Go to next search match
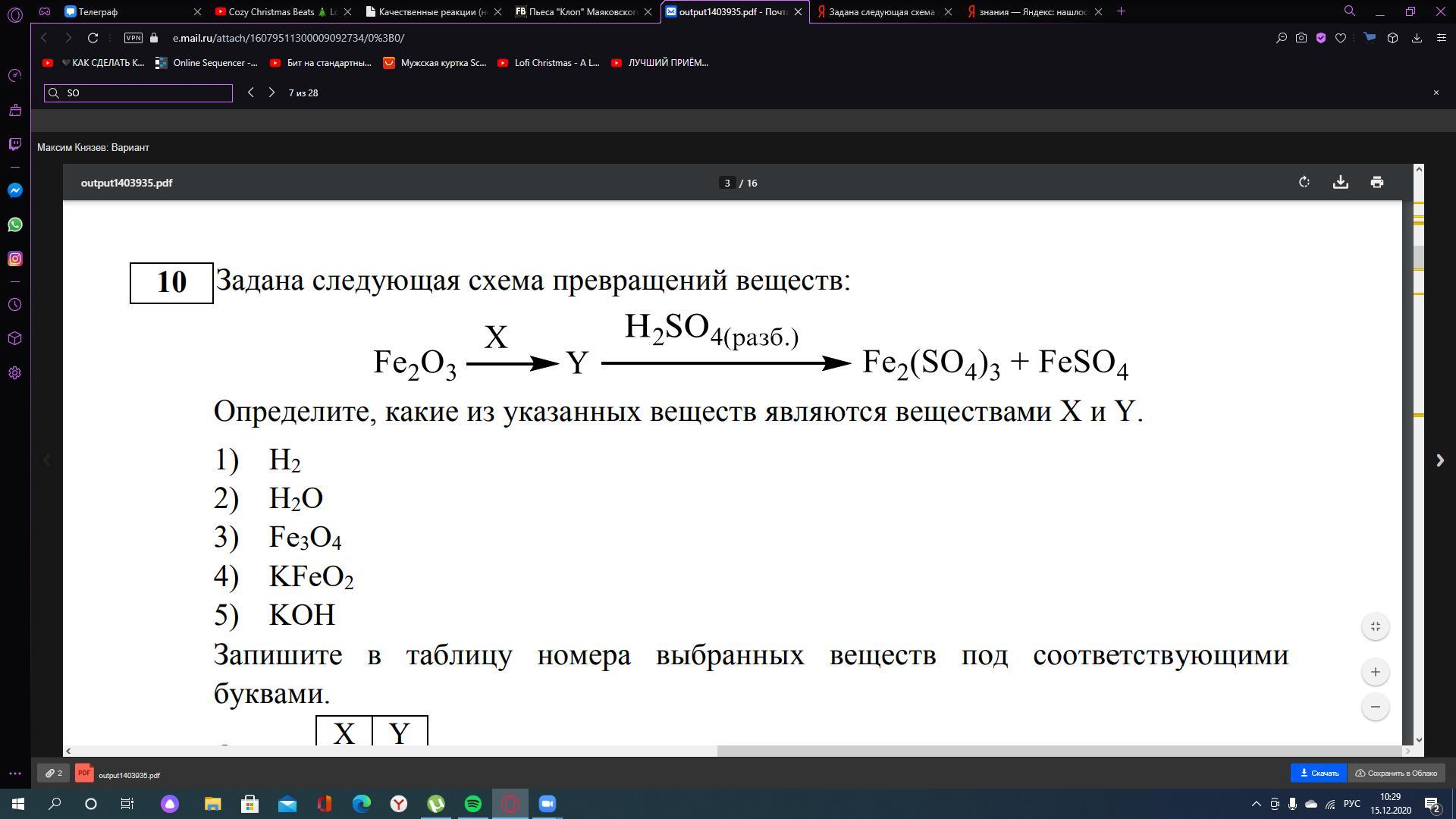The image size is (1456, 819). (x=271, y=93)
